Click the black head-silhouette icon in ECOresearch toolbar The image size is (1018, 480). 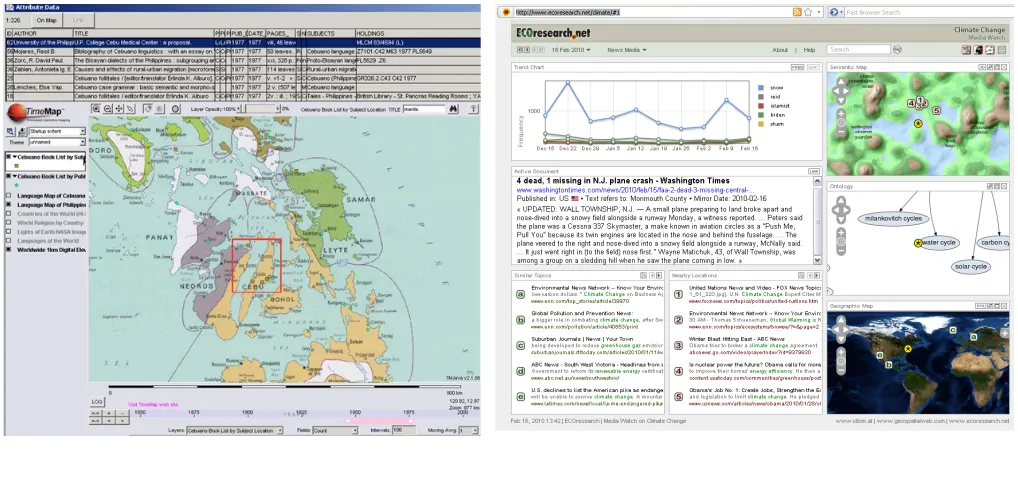click(978, 50)
